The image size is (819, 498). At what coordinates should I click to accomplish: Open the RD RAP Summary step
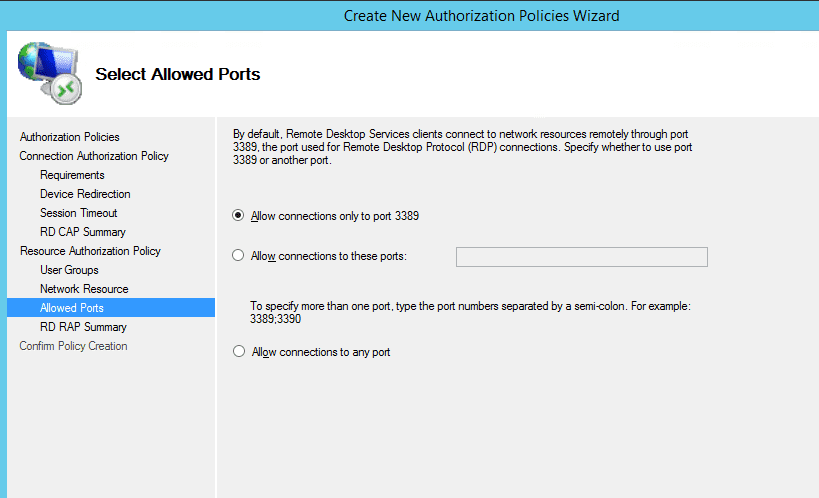pos(83,327)
